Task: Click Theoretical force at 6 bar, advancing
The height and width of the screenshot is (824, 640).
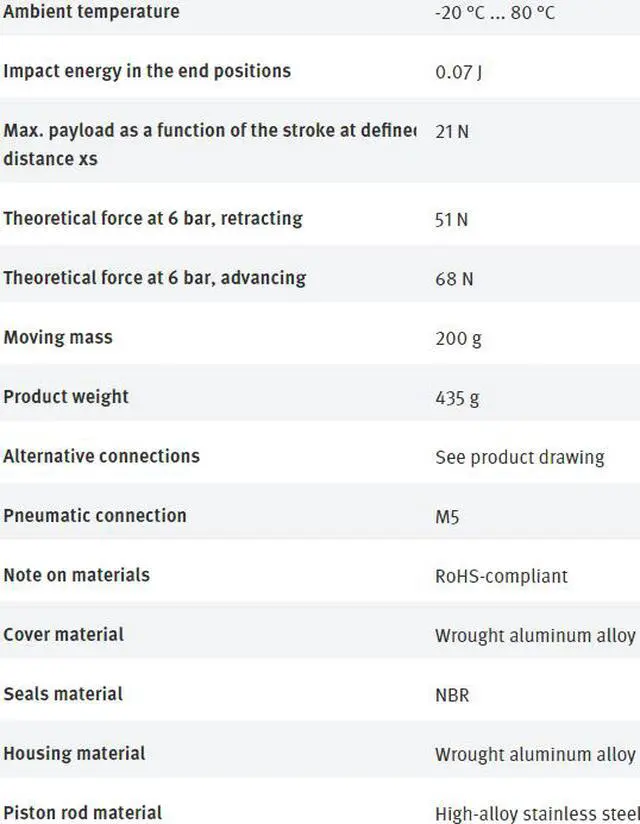Action: pos(155,277)
